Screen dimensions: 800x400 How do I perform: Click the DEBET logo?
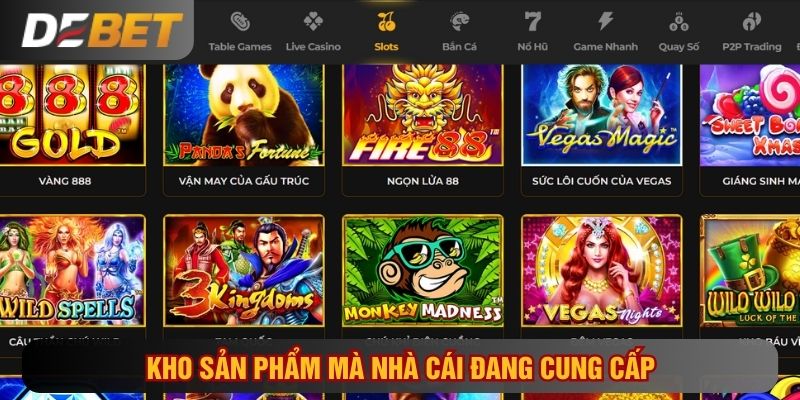point(102,30)
